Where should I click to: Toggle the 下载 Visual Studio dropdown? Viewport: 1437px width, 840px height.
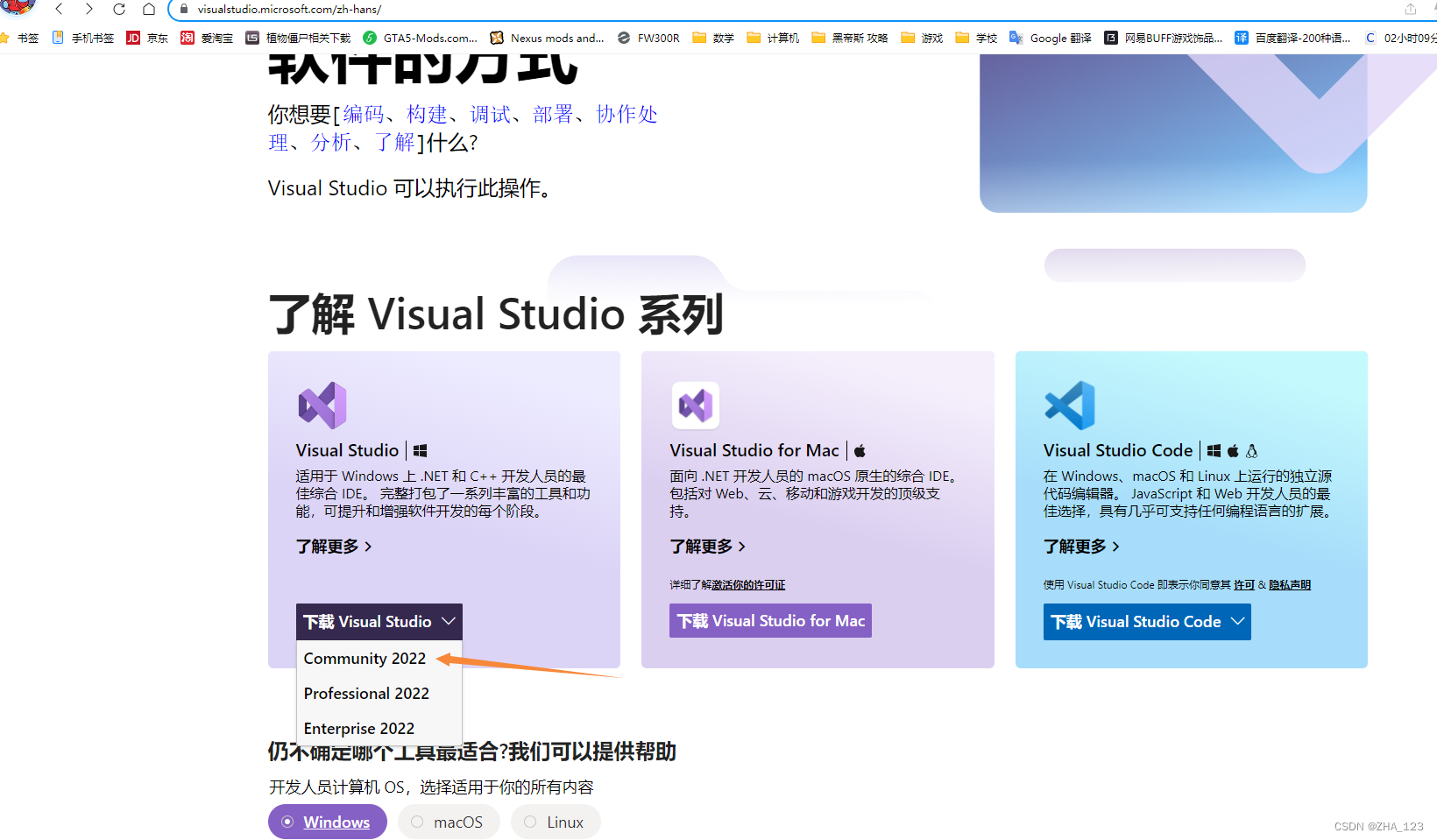[379, 621]
